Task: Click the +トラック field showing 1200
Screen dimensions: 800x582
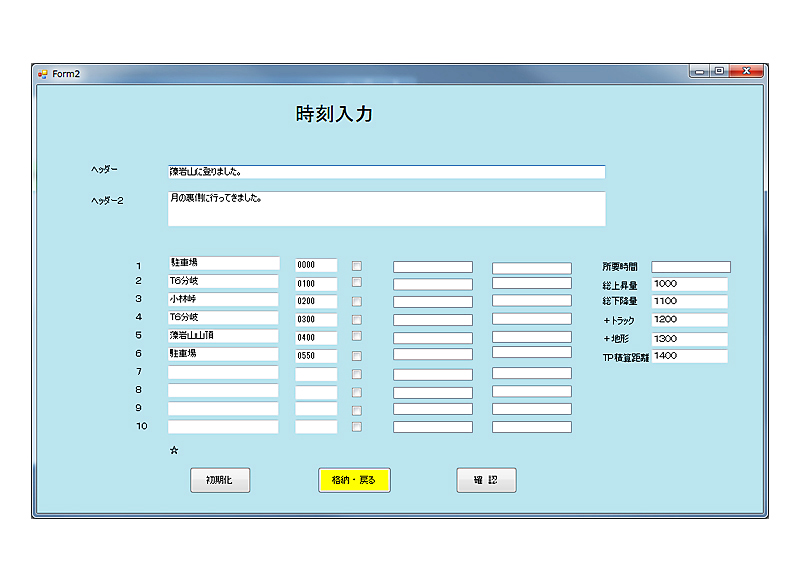Action: [690, 320]
